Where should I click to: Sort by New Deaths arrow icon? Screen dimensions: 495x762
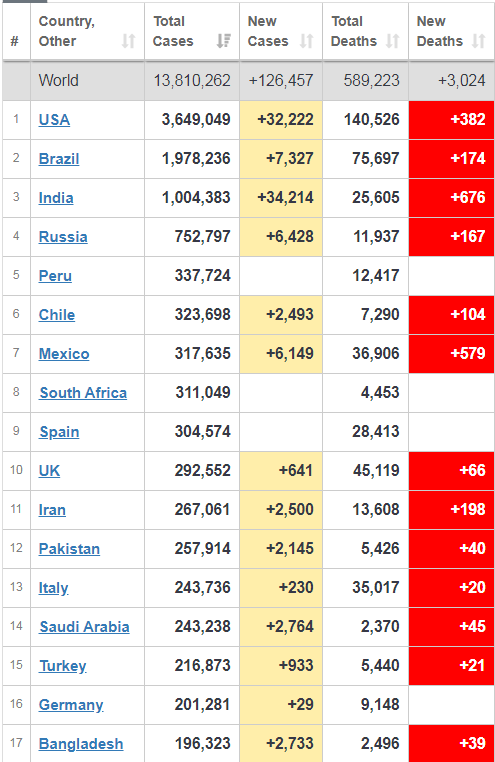click(x=478, y=41)
